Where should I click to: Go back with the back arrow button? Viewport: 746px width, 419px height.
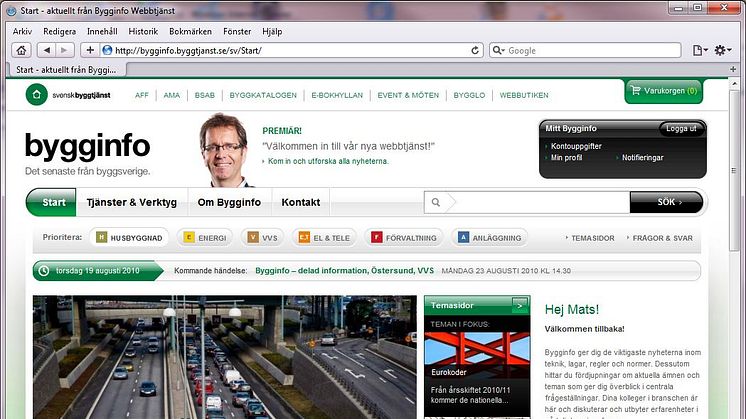tap(47, 50)
